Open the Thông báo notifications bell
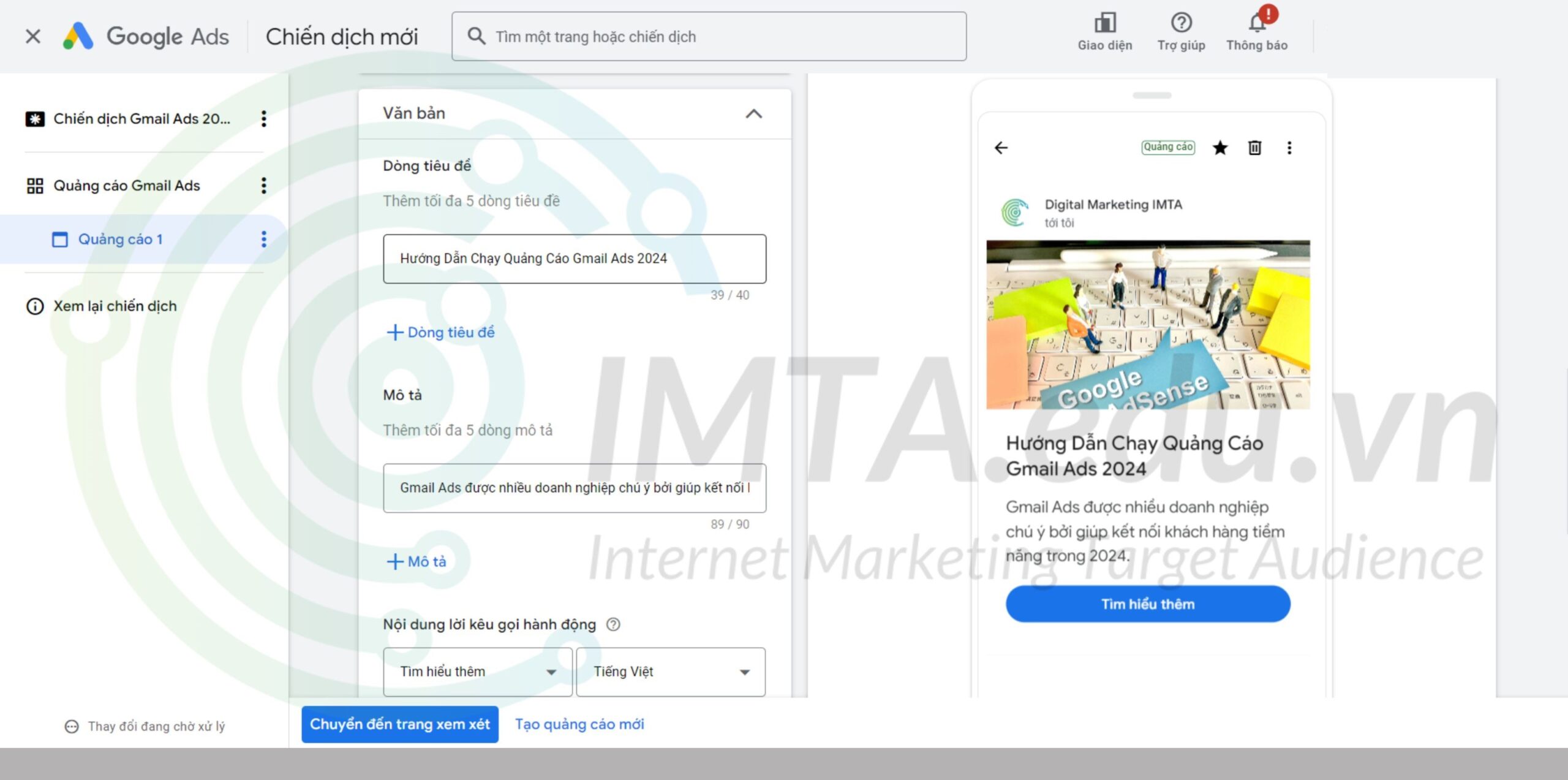 (1257, 32)
